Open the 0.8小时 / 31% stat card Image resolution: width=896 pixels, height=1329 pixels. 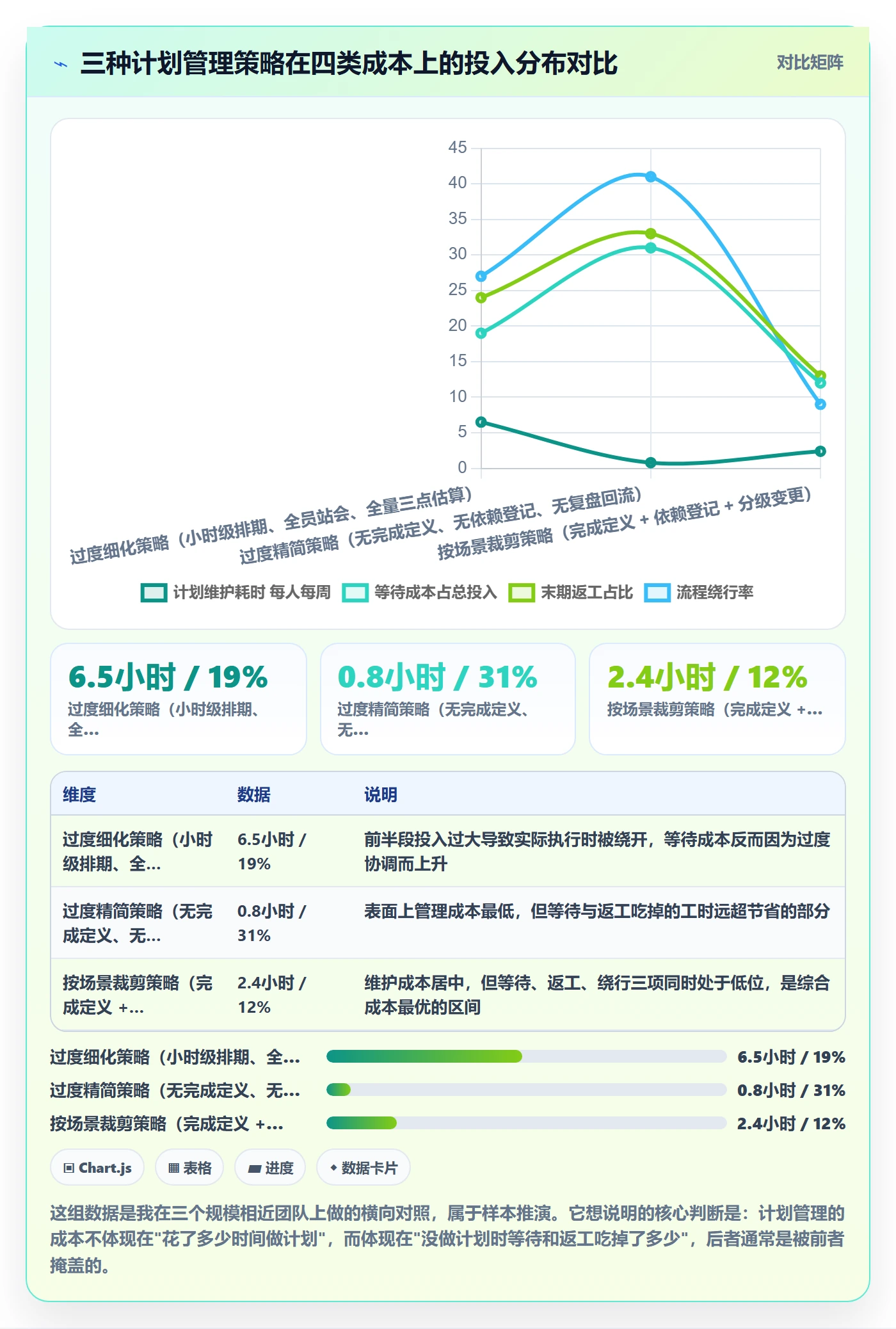pos(448,699)
